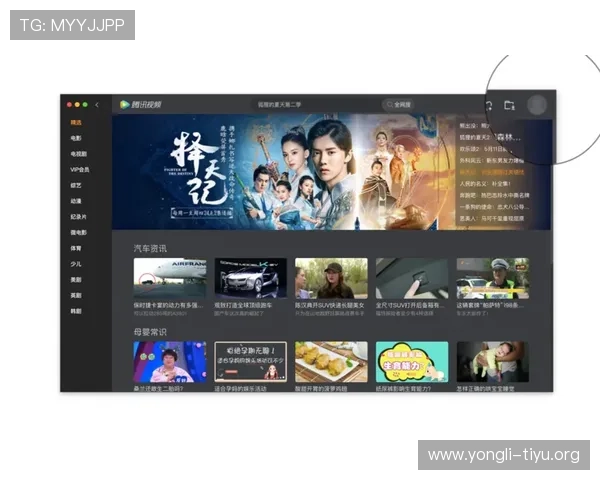Select the 欢乐颂2 banner list entry

click(x=484, y=149)
